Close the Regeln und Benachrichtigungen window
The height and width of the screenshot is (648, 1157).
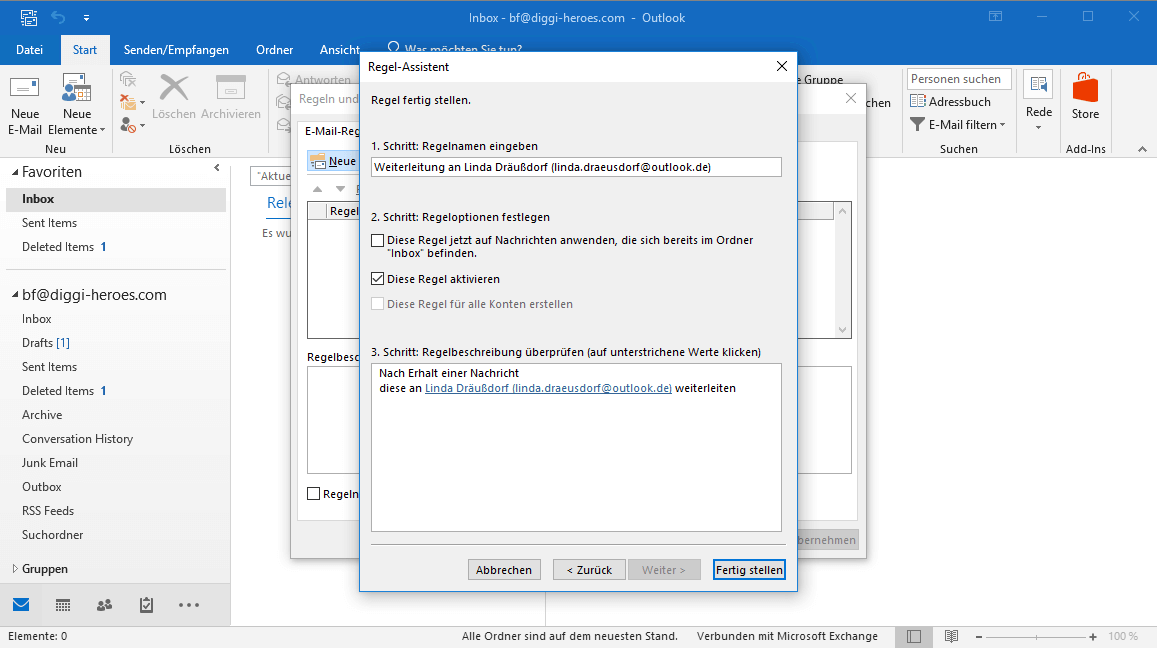pyautogui.click(x=851, y=98)
